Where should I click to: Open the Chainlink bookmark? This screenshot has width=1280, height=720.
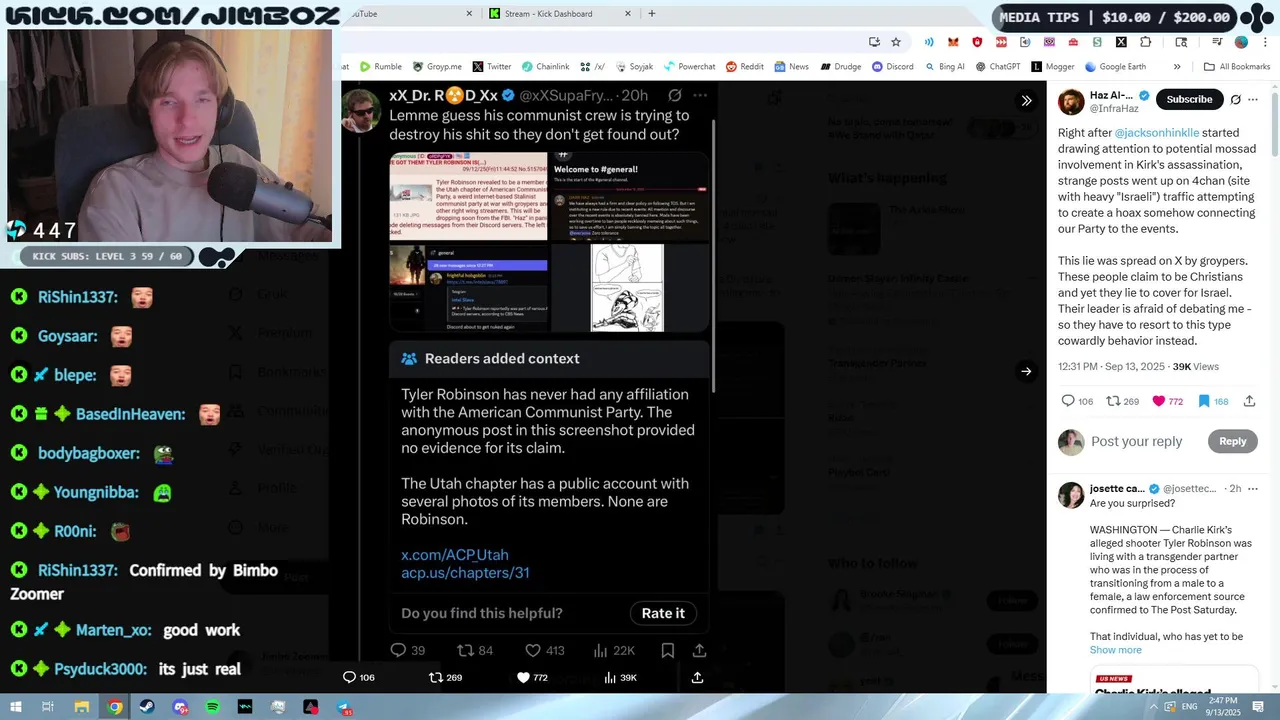tap(545, 67)
